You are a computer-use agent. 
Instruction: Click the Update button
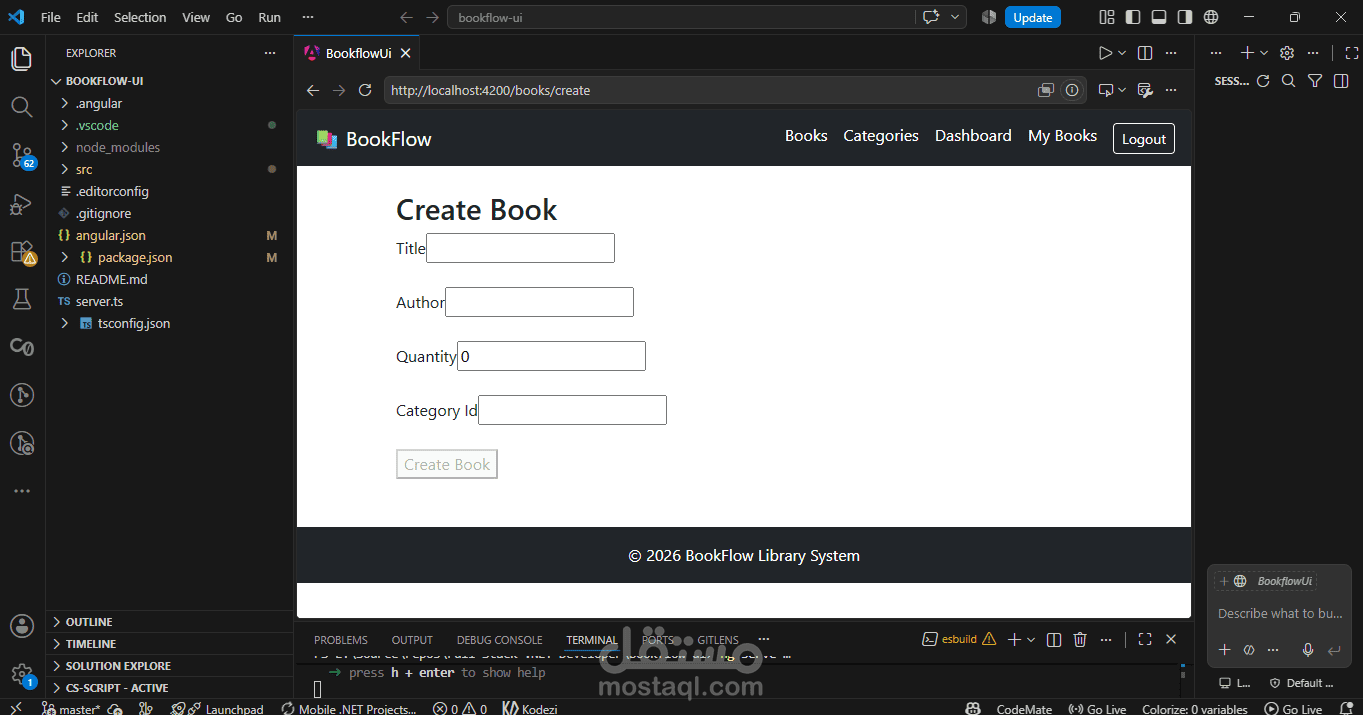click(1033, 17)
